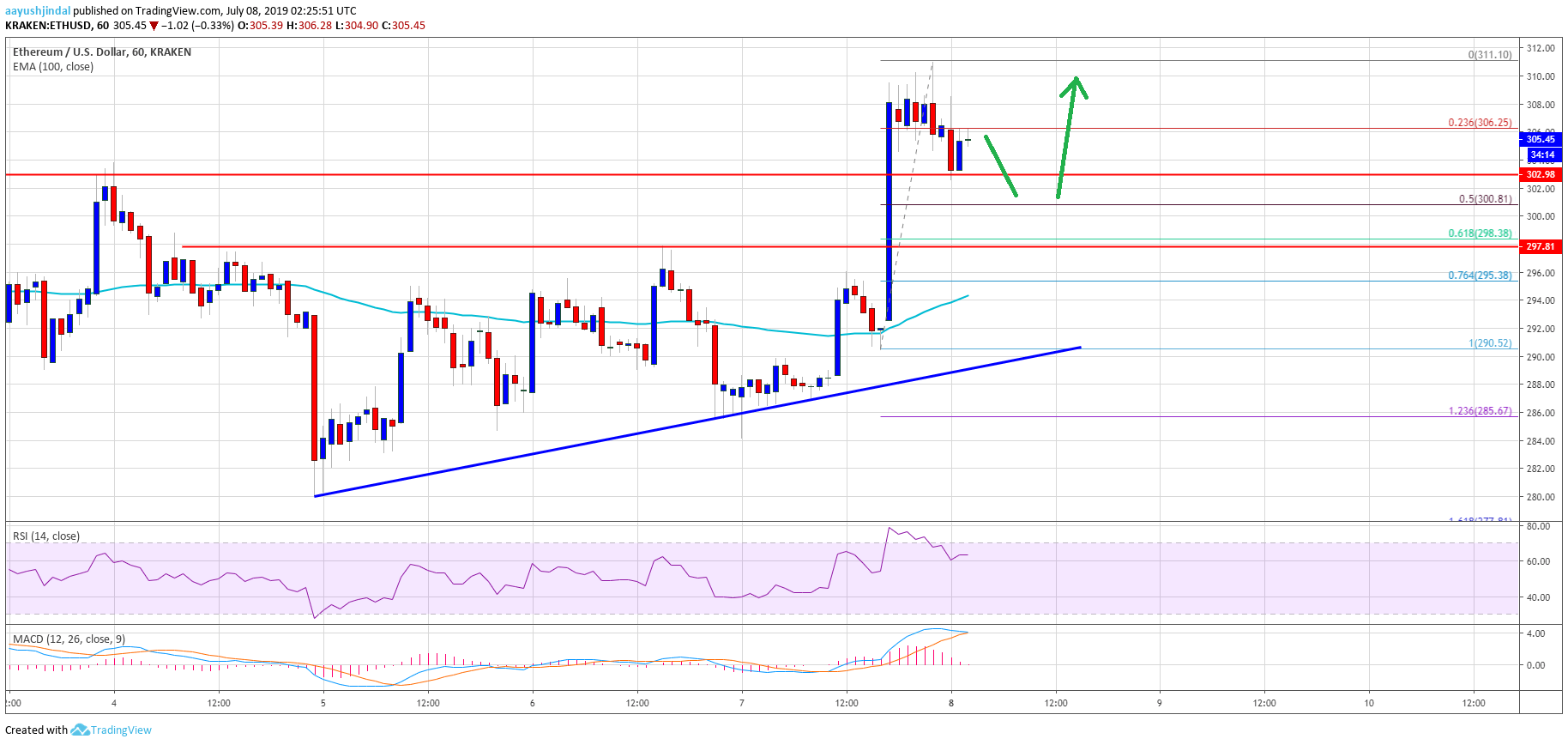Click the time axis label 5
This screenshot has width=1568, height=745.
323,703
